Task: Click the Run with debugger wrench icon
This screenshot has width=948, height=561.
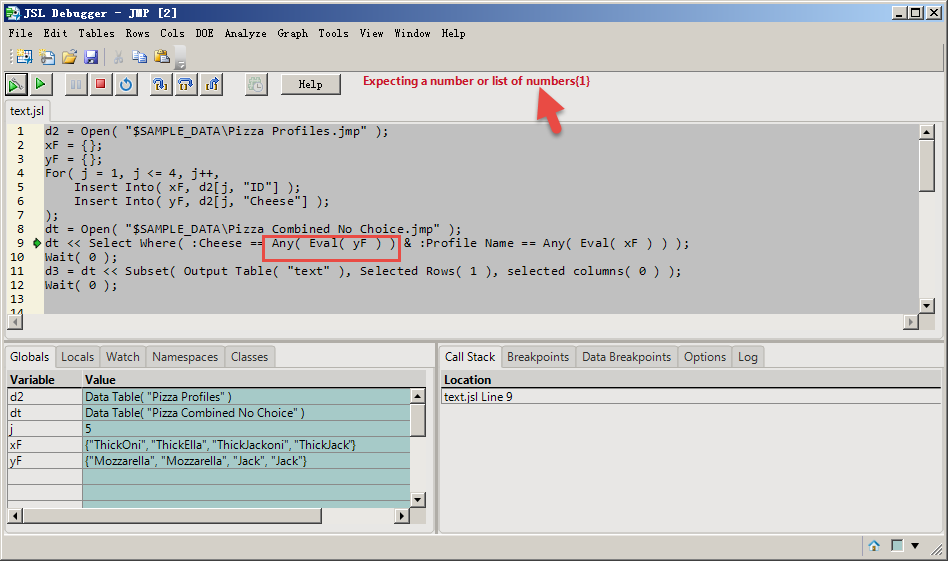Action: [x=16, y=85]
